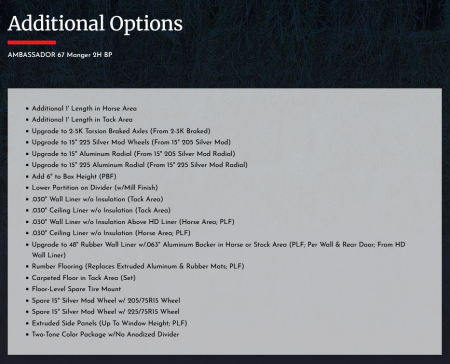Screen dimensions: 450x364
Task: Click Floor-Level Spare Tire Mount
Action: [x=76, y=289]
